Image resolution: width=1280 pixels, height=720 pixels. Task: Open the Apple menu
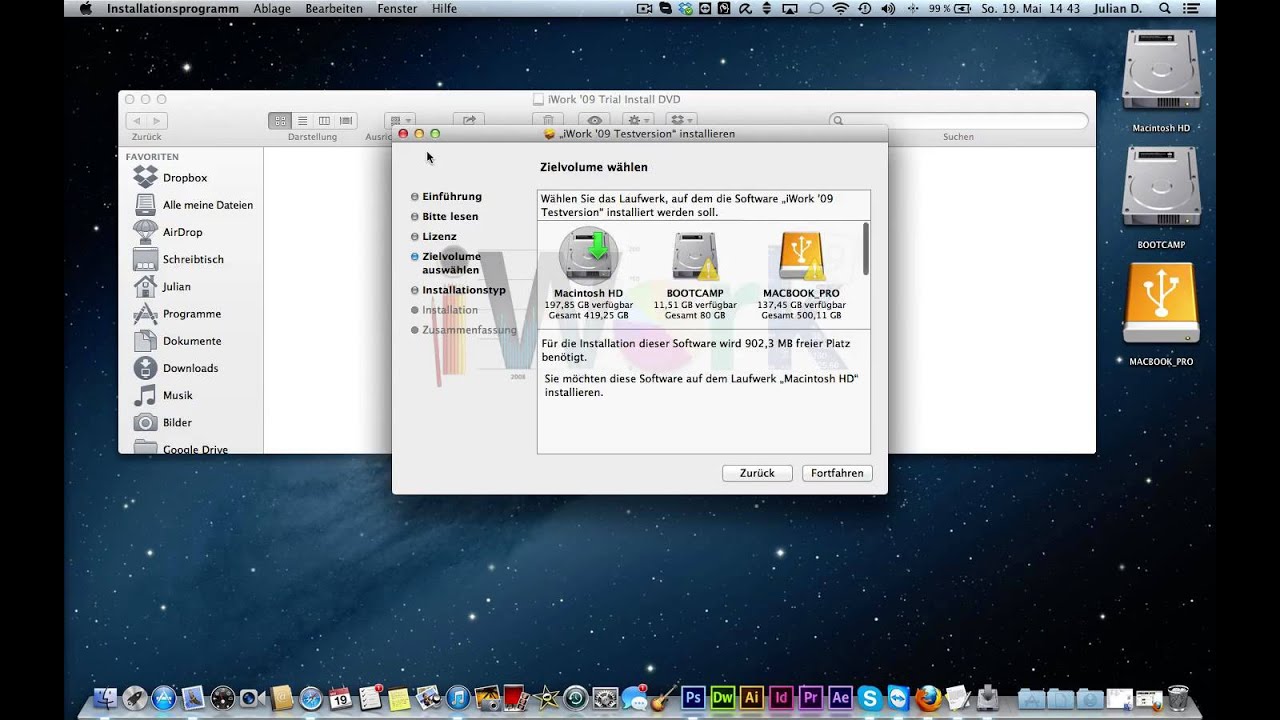coord(85,8)
